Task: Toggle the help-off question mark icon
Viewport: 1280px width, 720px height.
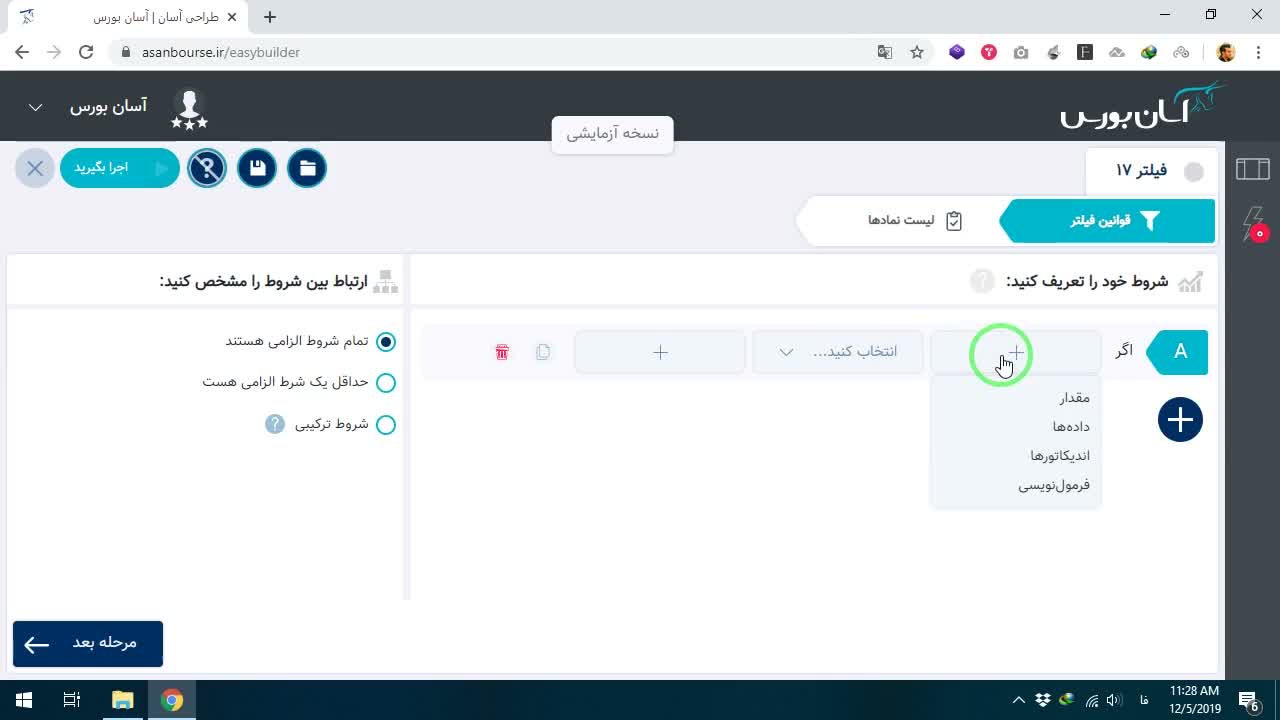Action: pyautogui.click(x=207, y=168)
